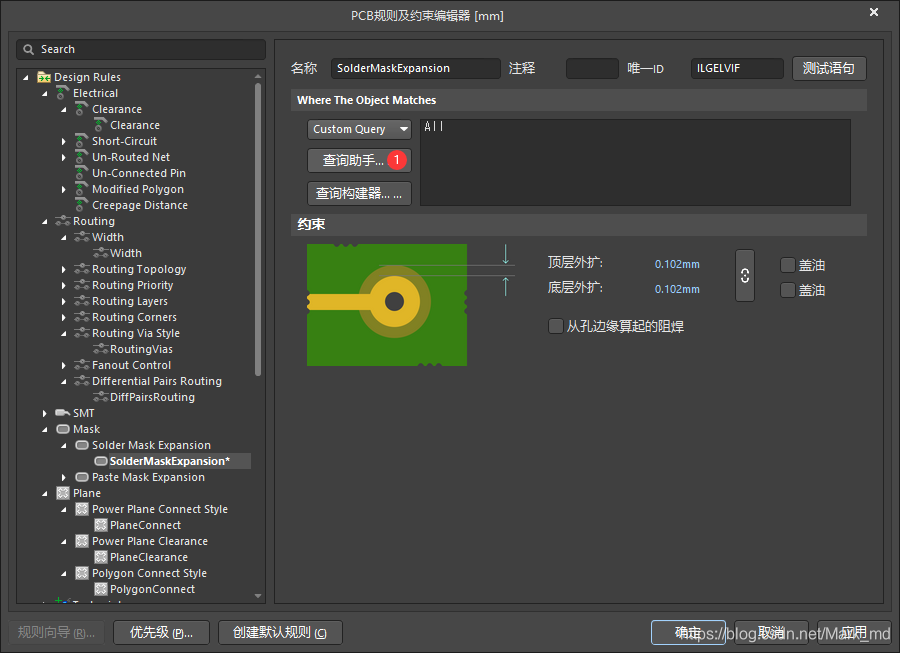Click the Mask category icon

[x=63, y=429]
